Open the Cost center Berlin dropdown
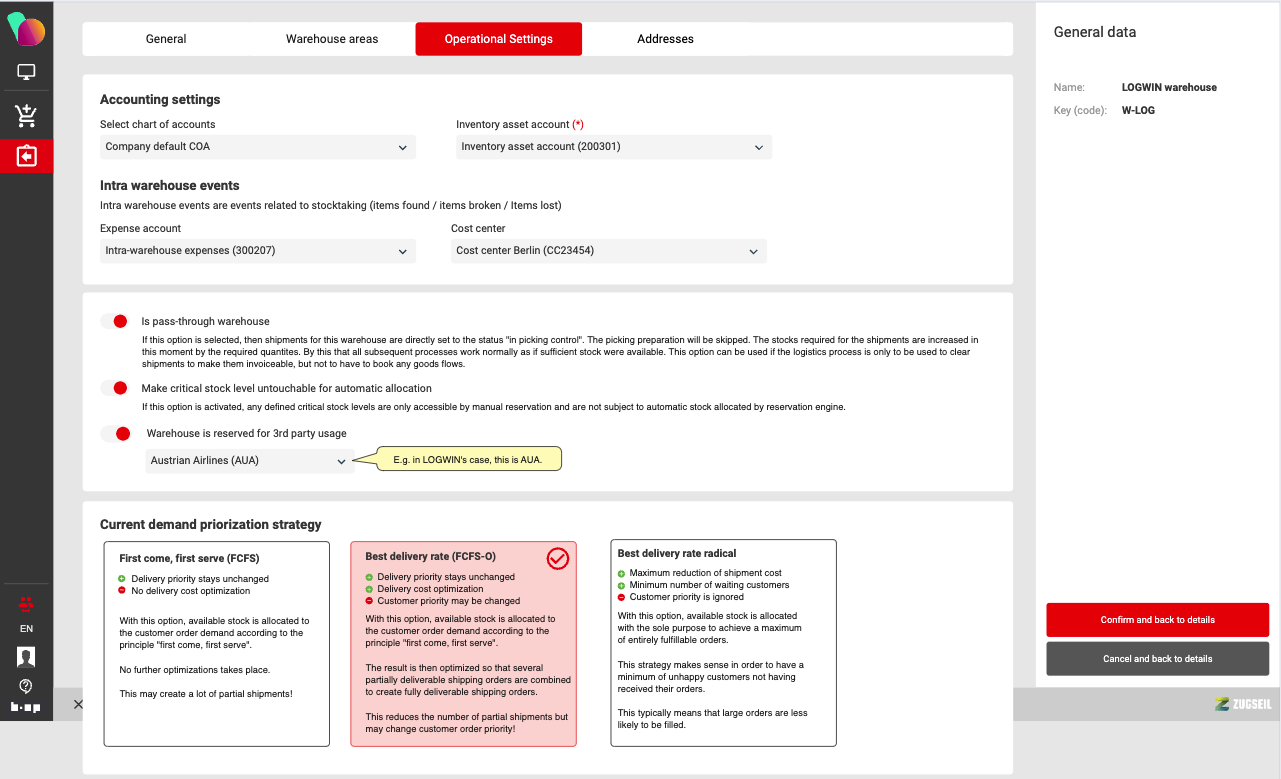This screenshot has width=1281, height=779. [608, 251]
